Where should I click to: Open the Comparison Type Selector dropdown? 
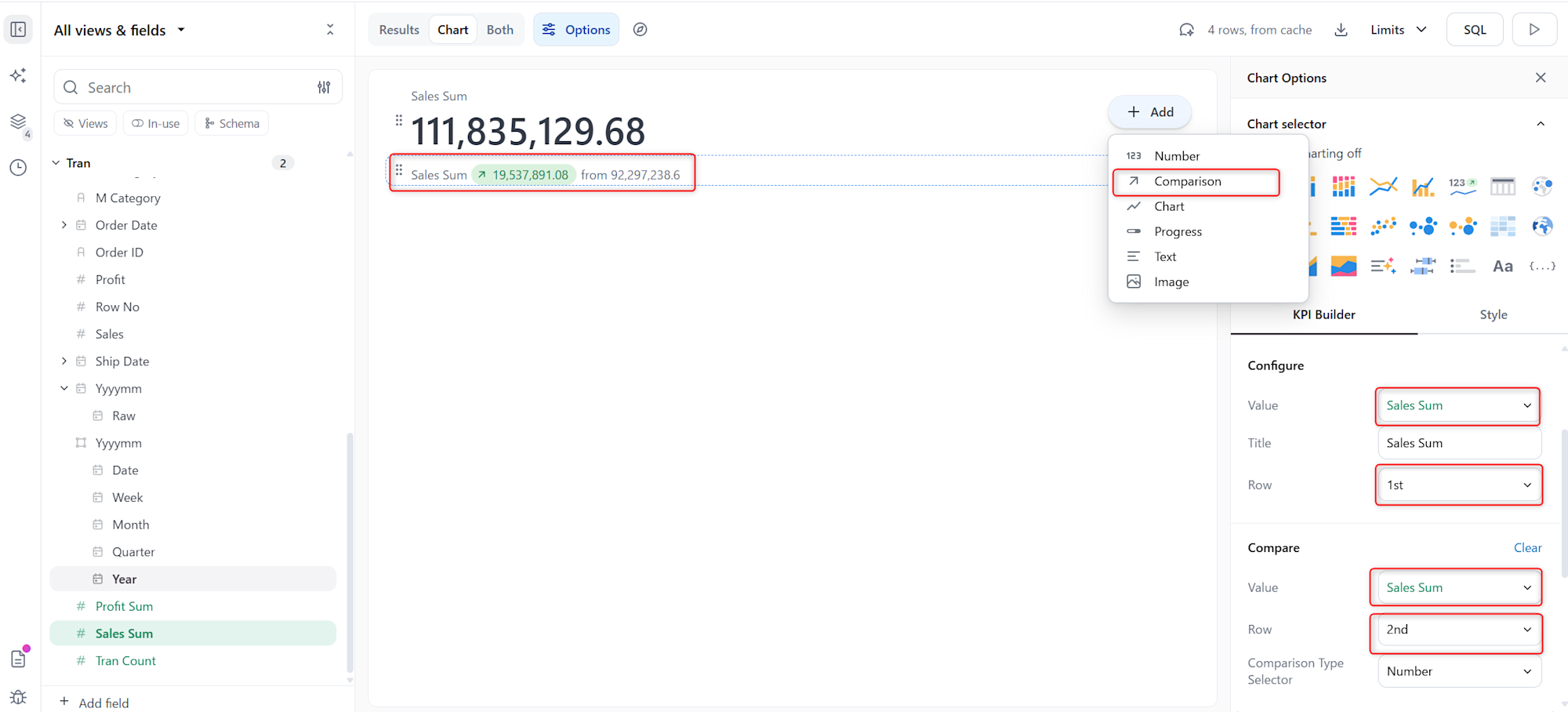click(x=1460, y=671)
